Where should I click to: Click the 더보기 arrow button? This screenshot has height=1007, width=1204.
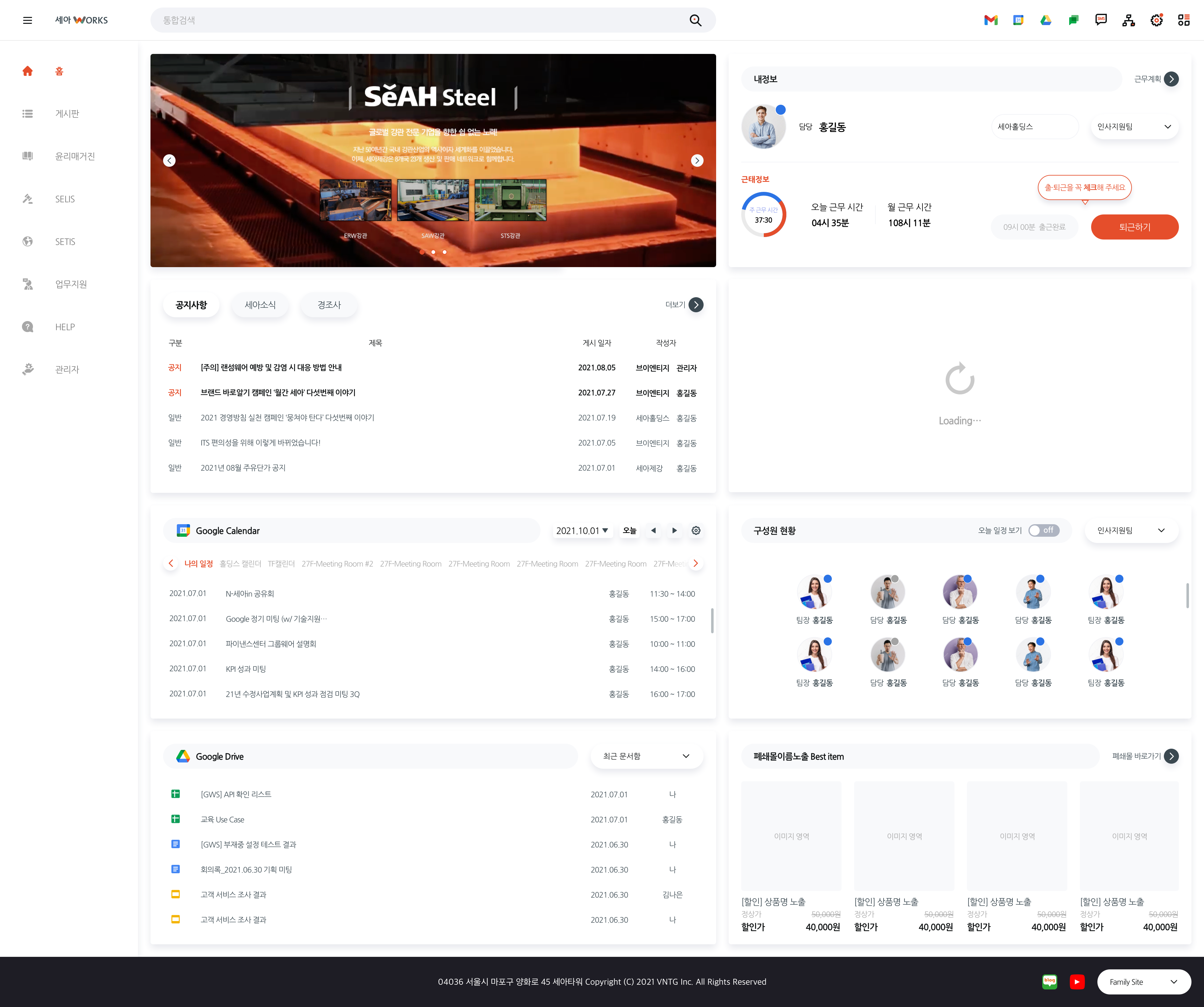click(x=696, y=305)
